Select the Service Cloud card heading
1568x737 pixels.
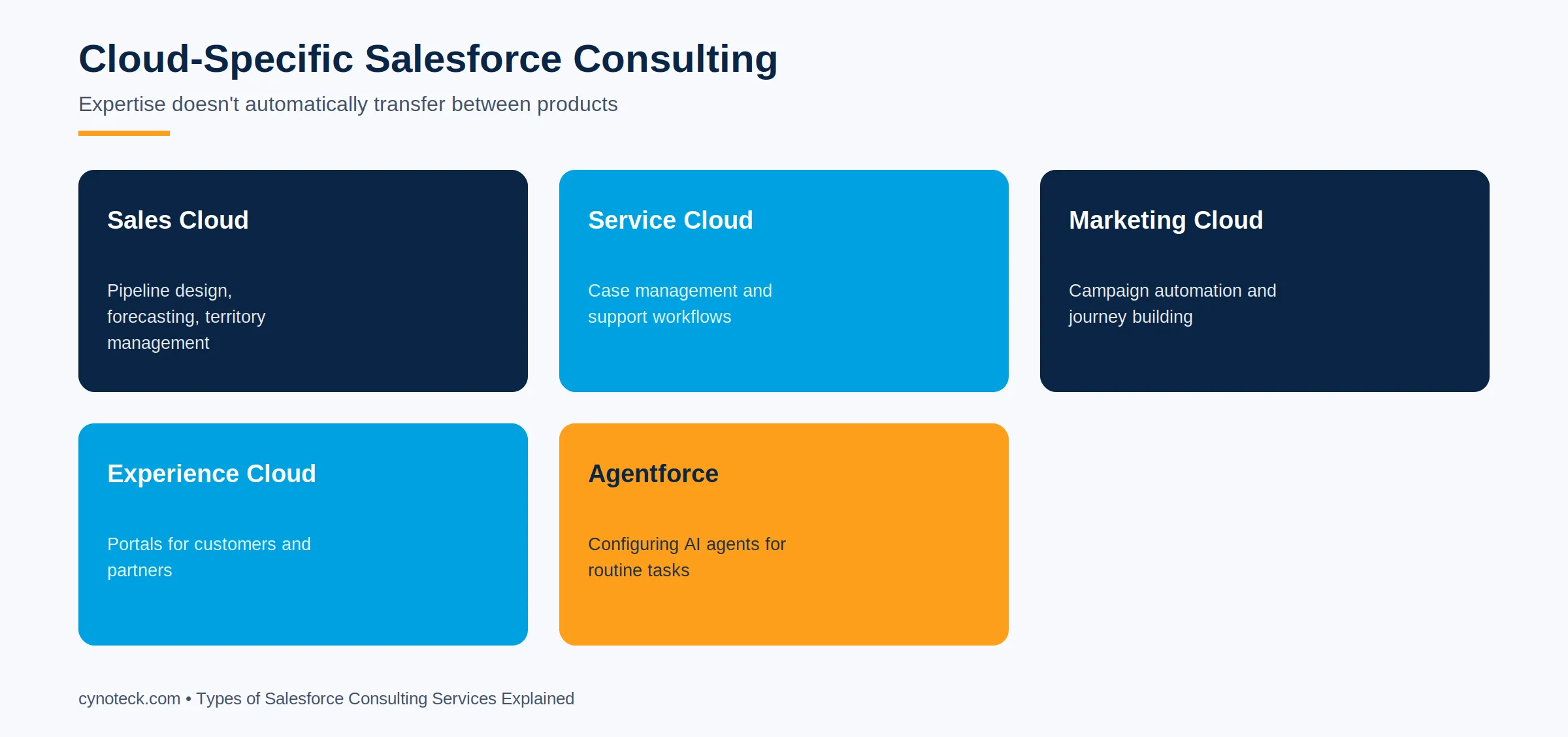click(670, 220)
